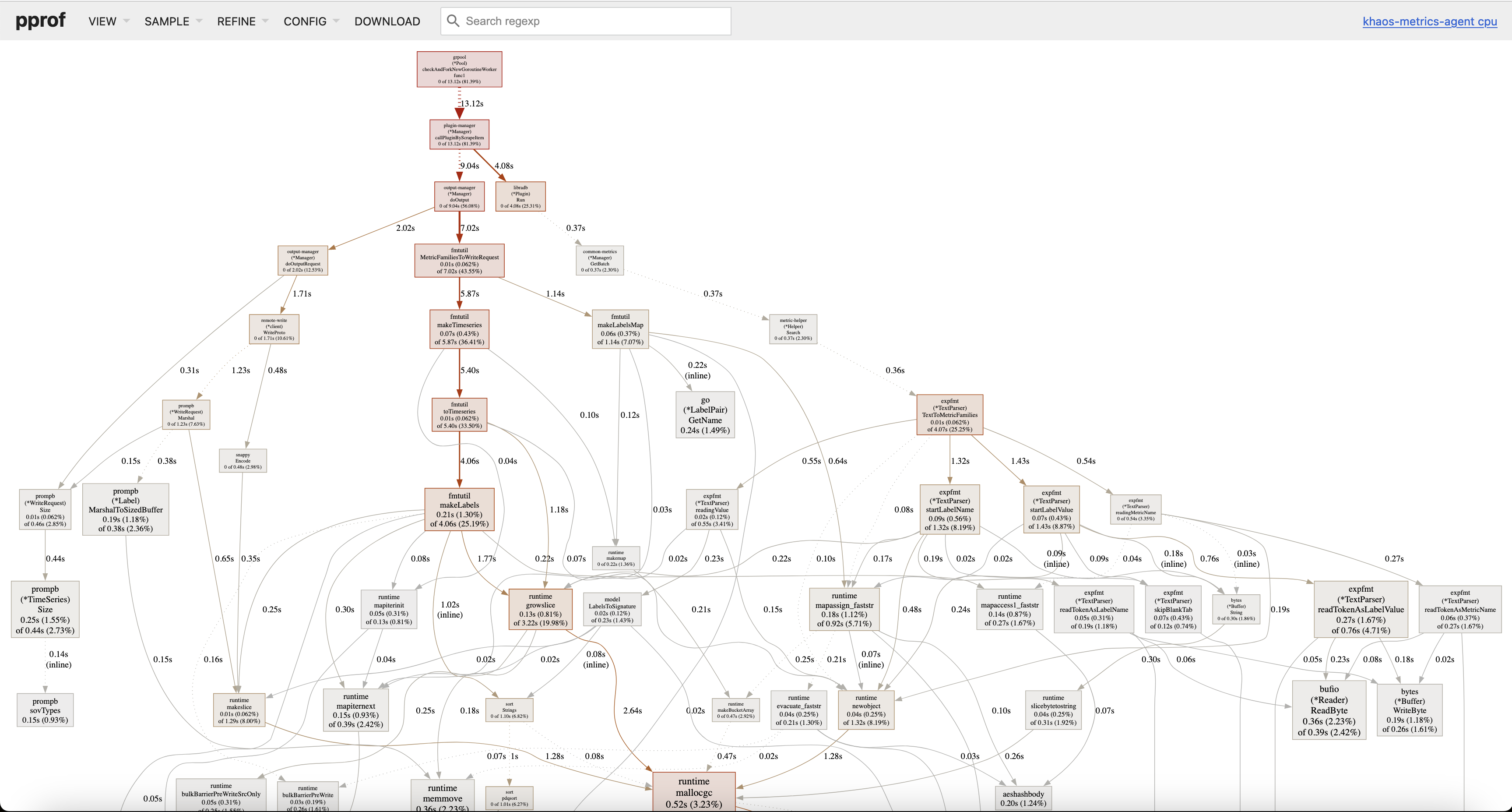Click the grpool checkAndForkNewGoroutineWorker node
This screenshot has height=812, width=1512.
(x=459, y=69)
